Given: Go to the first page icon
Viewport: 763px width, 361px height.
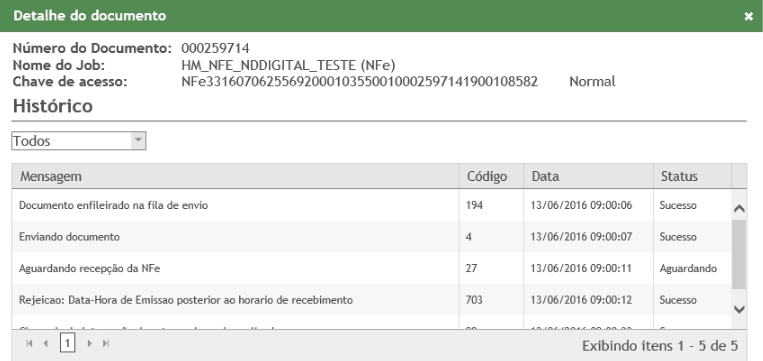Looking at the screenshot, I should (x=29, y=343).
